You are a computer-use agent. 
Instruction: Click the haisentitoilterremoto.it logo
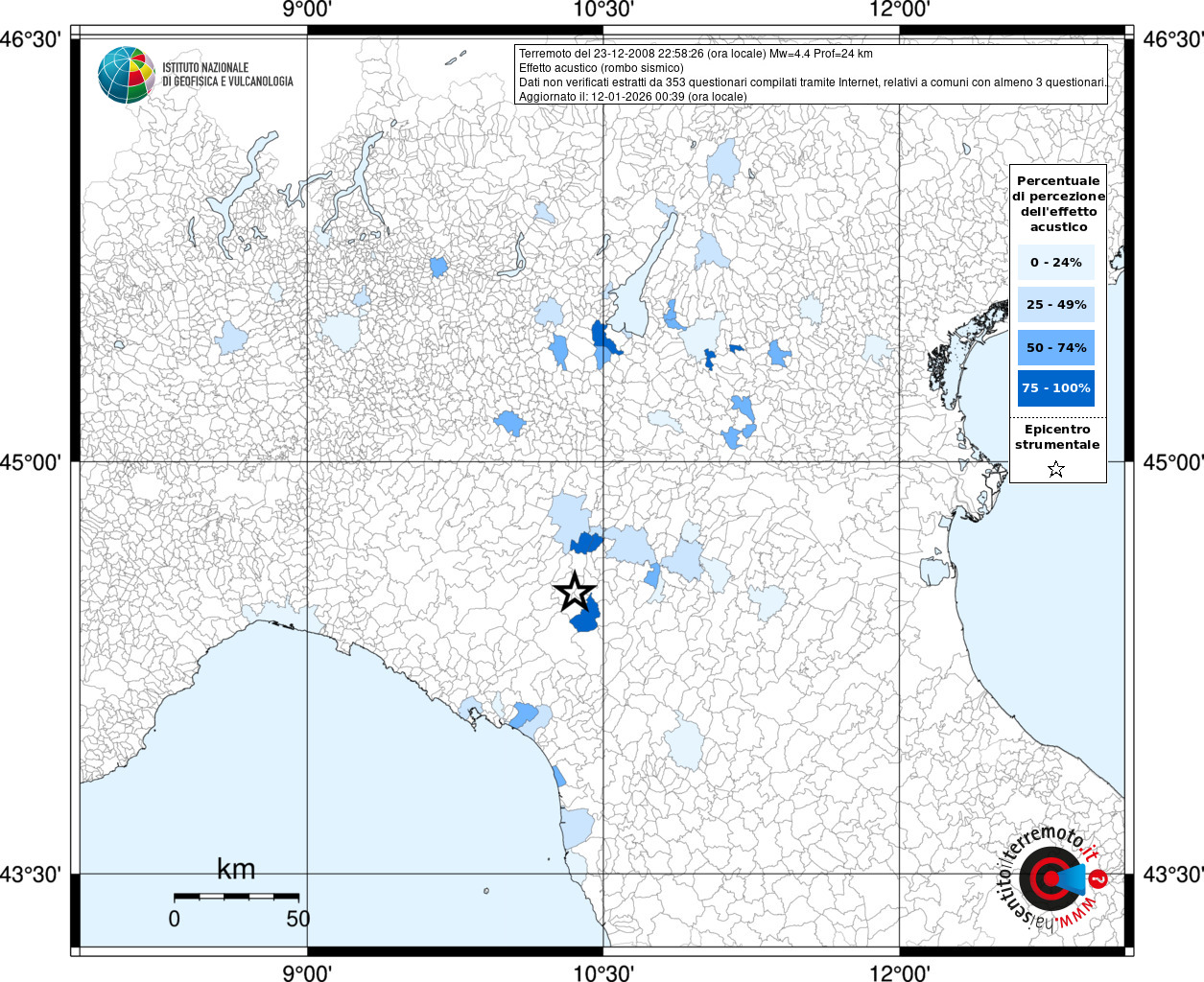click(1052, 877)
